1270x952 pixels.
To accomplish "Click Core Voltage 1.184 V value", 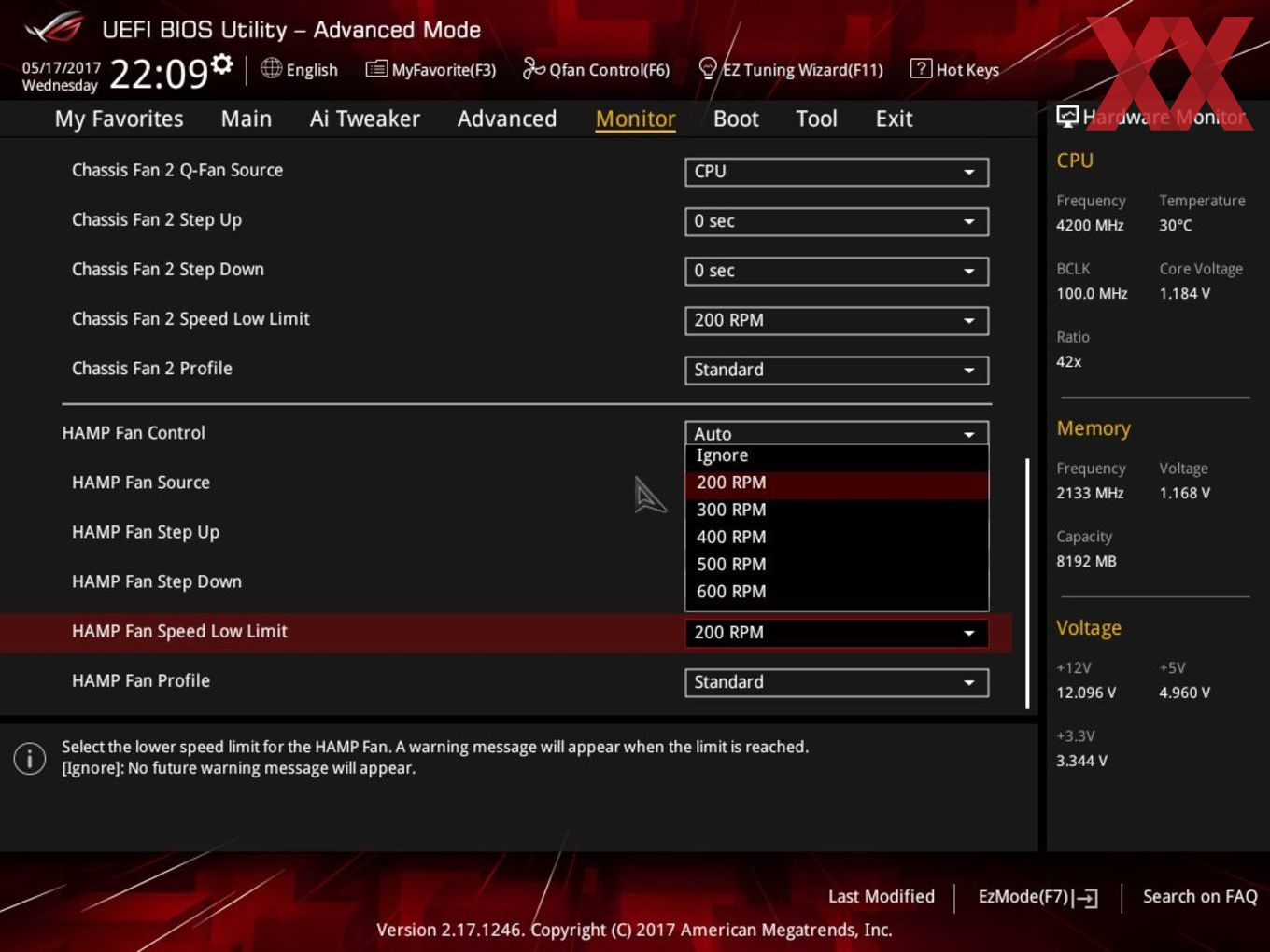I will [1185, 293].
